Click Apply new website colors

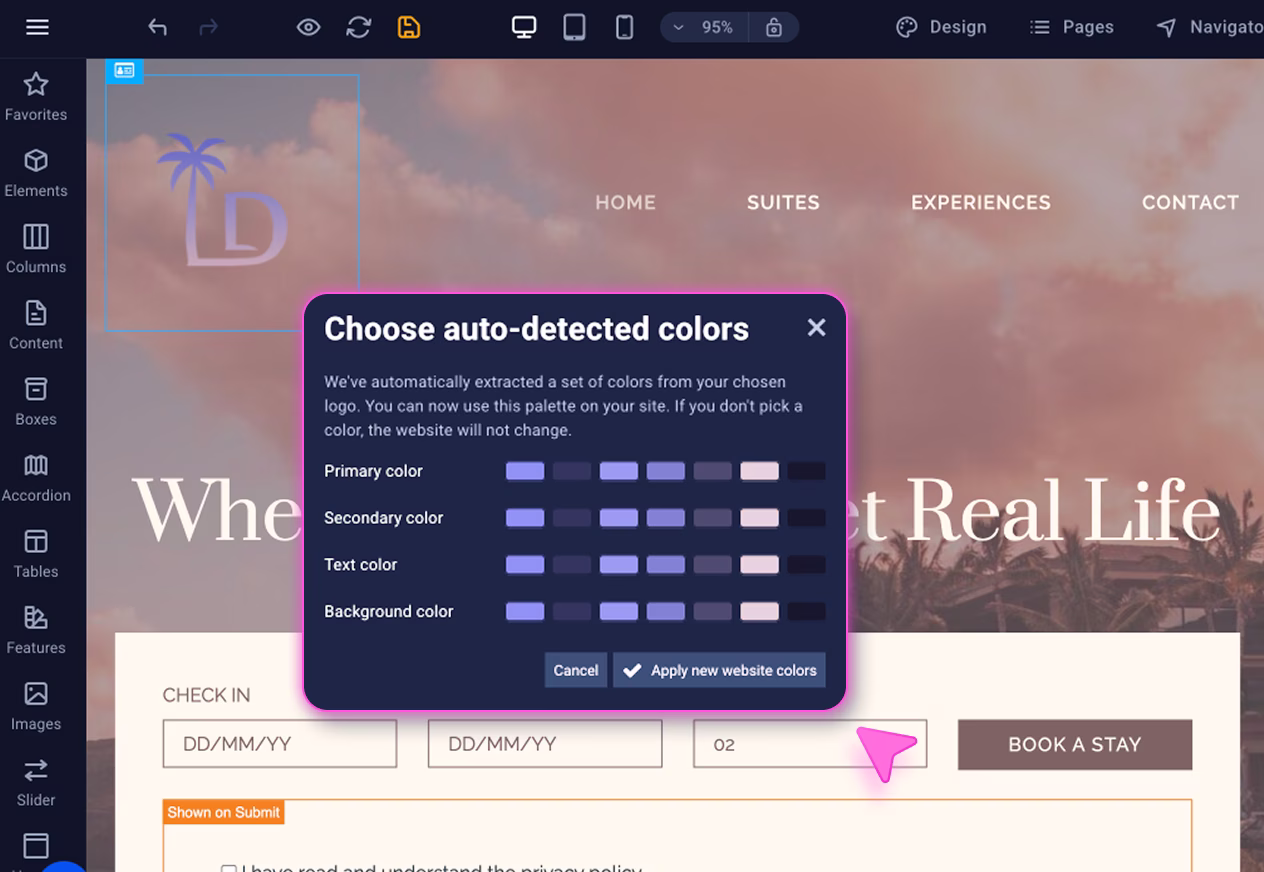[719, 670]
